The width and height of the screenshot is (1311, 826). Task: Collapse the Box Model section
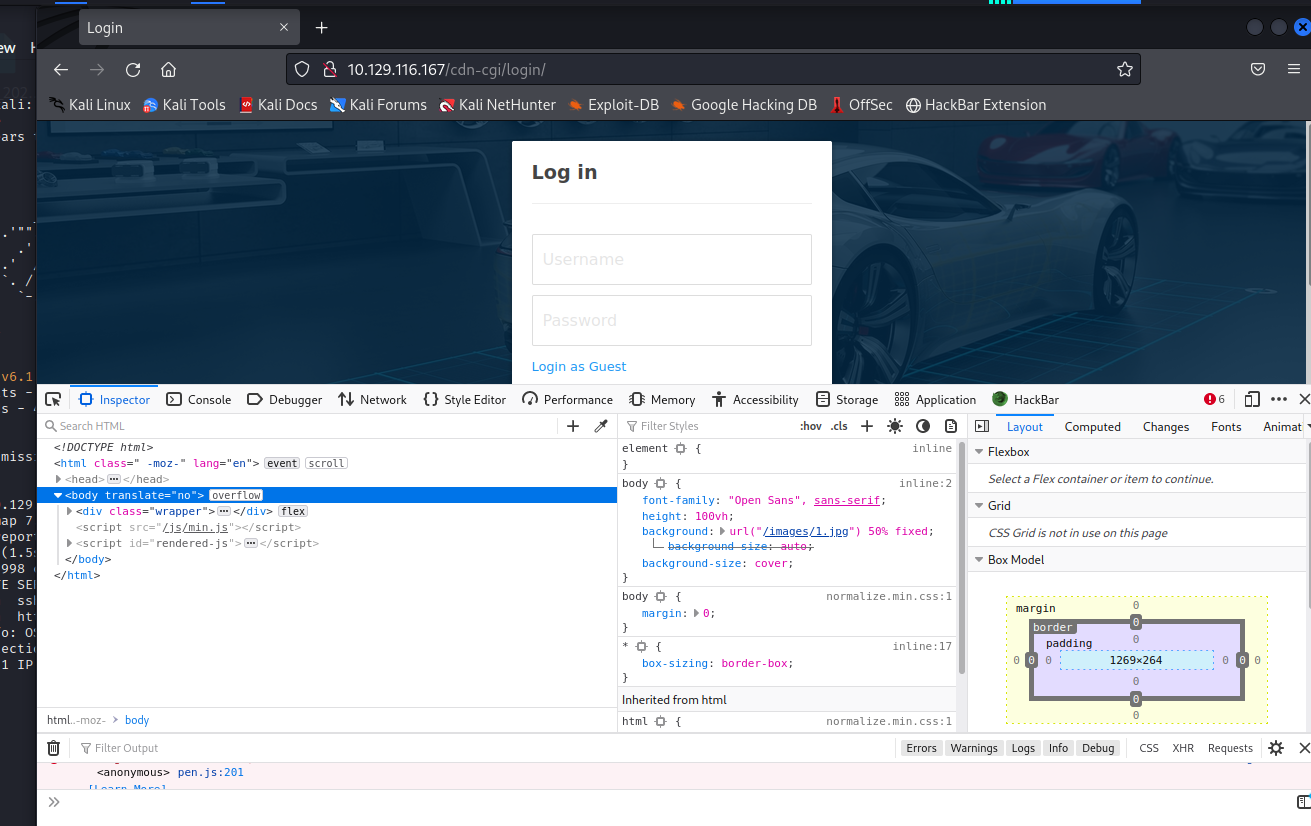[x=978, y=559]
